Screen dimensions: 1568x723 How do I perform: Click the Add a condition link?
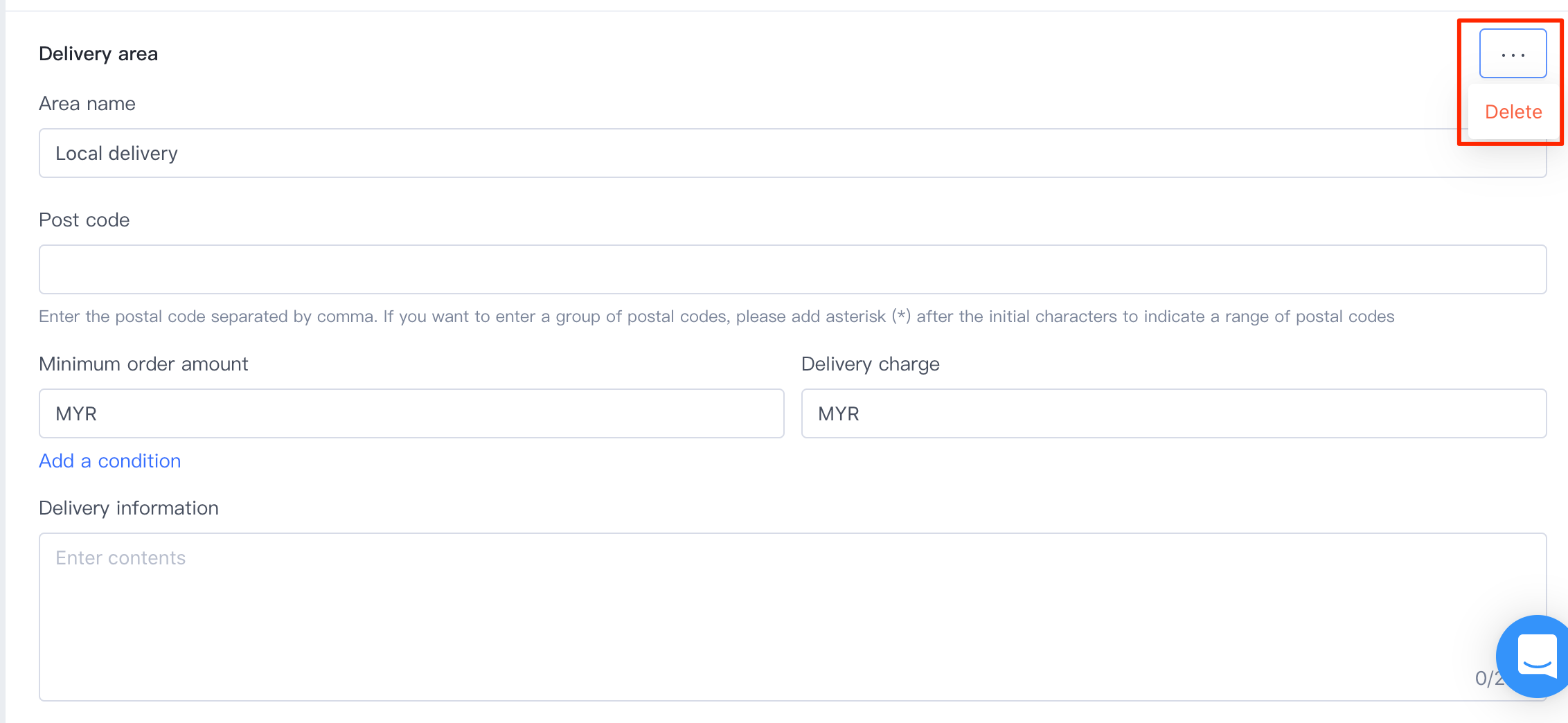[110, 461]
